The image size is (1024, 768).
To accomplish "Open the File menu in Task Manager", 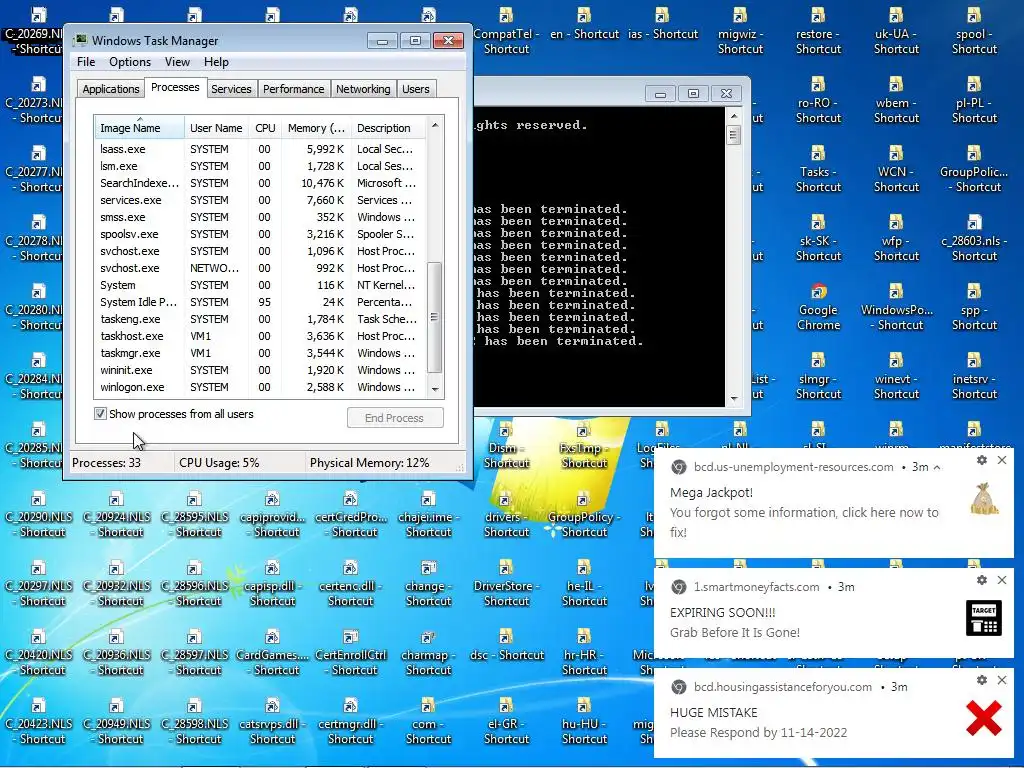I will click(x=86, y=62).
